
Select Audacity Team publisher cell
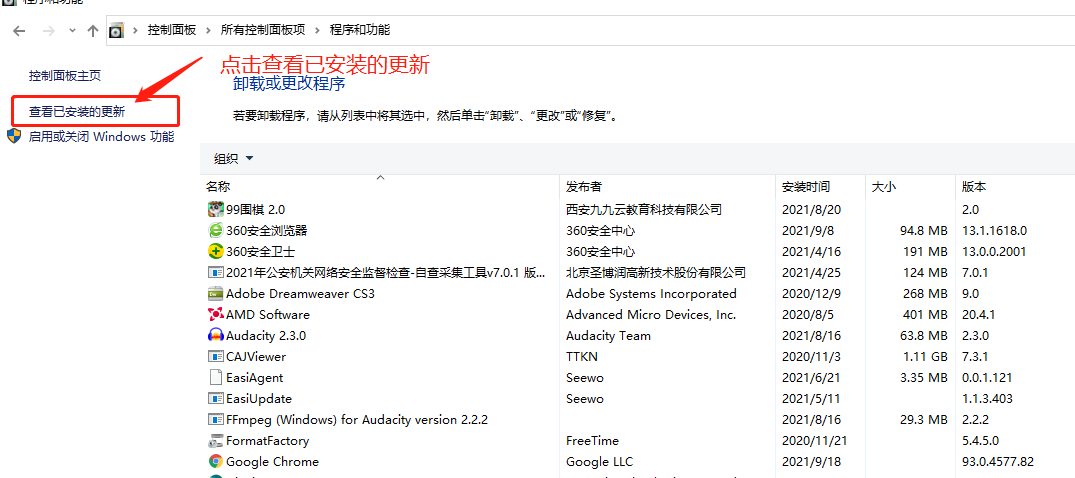click(608, 336)
